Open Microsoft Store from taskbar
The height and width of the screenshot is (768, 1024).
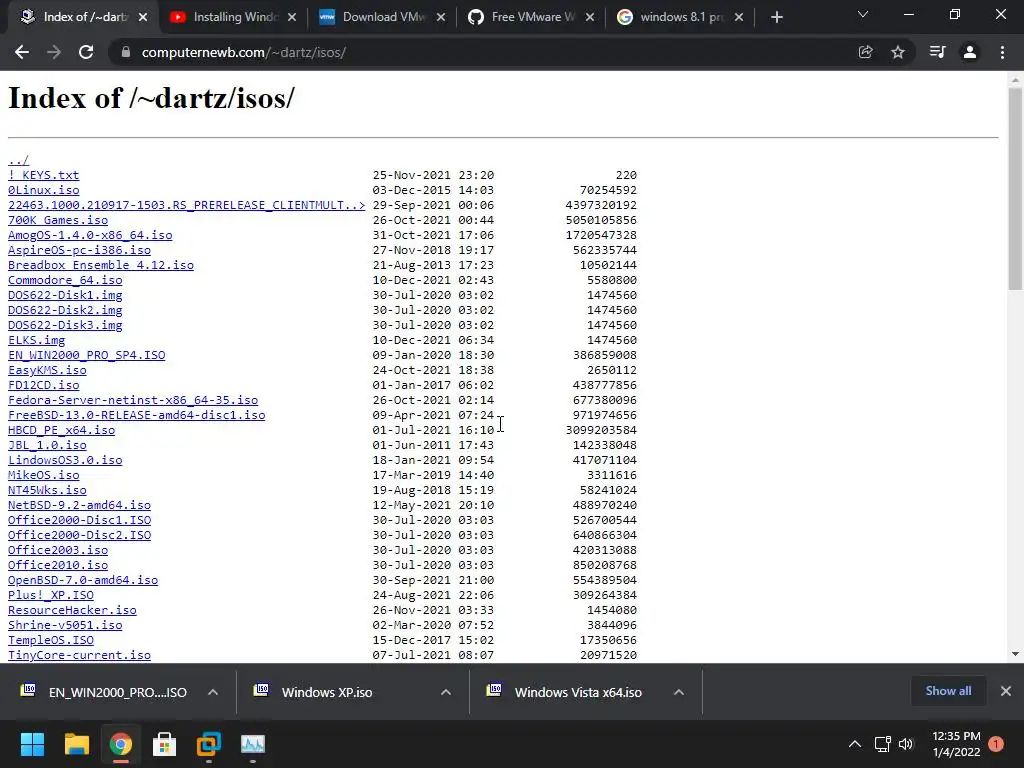[x=165, y=744]
